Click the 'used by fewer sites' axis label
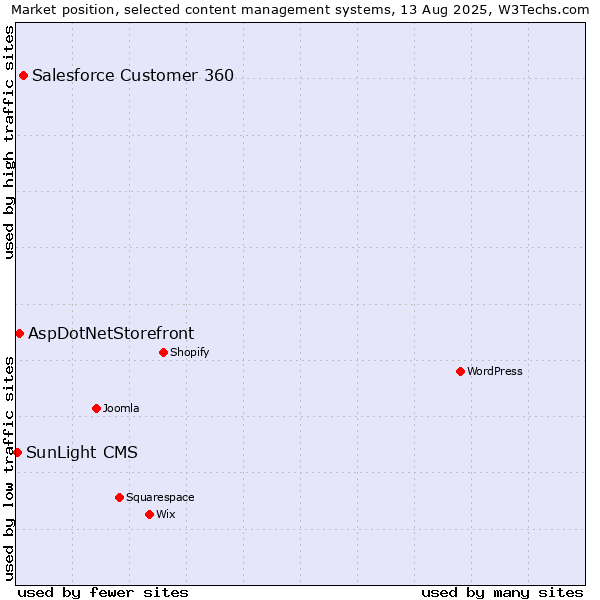Screen dimensions: 600x600 (103, 593)
